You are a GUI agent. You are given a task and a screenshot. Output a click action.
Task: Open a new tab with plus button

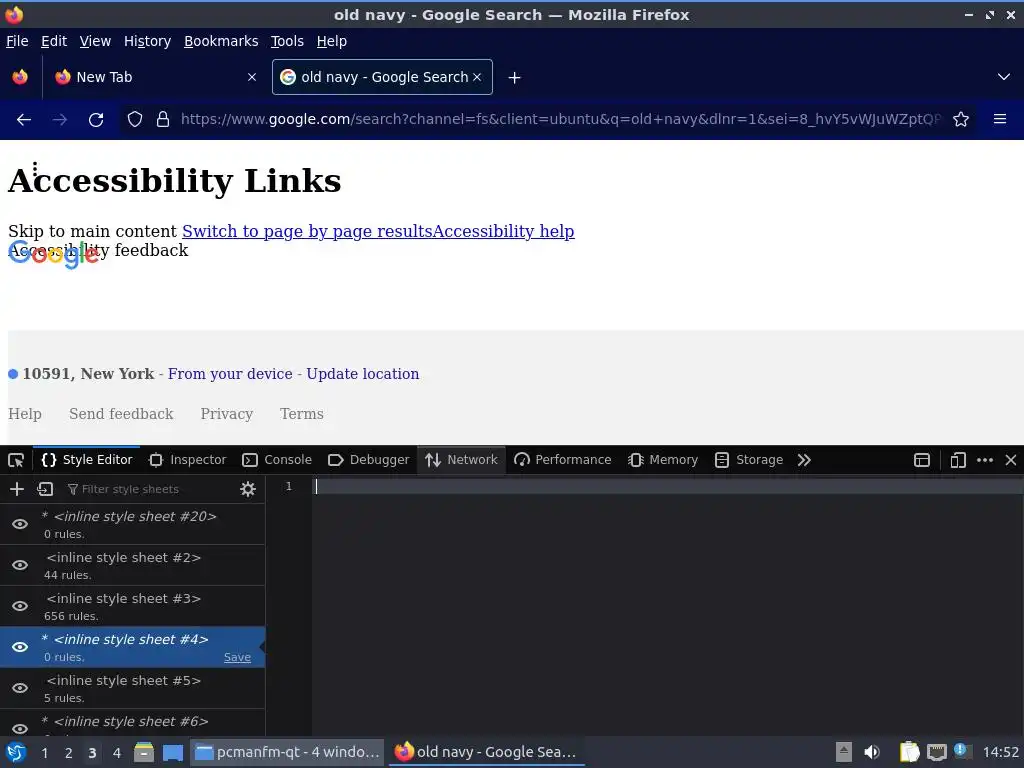(515, 78)
